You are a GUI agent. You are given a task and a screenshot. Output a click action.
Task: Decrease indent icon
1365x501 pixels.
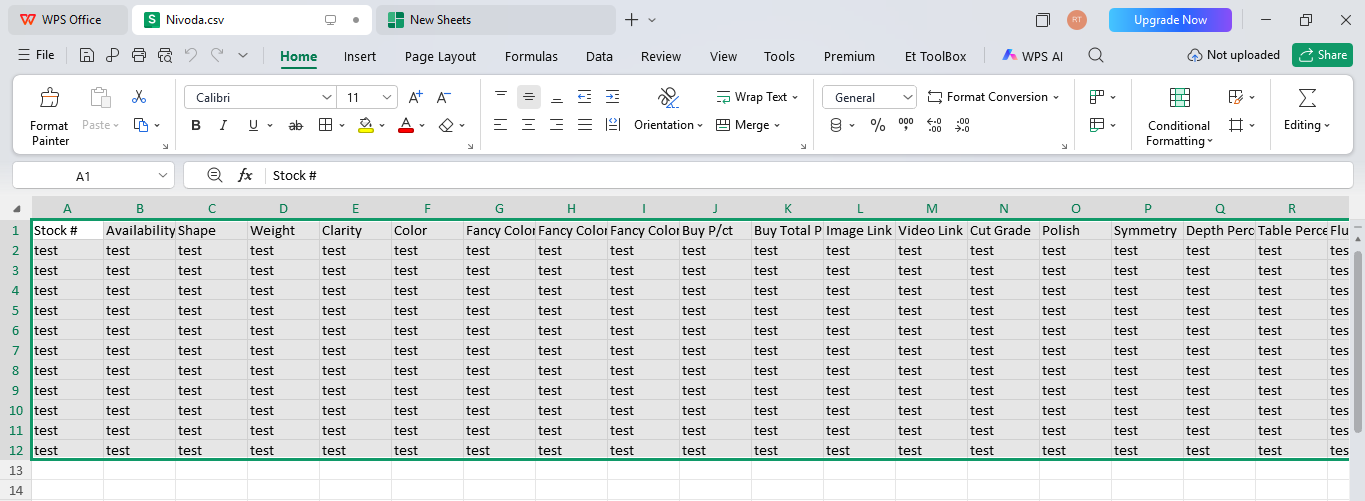tap(585, 97)
